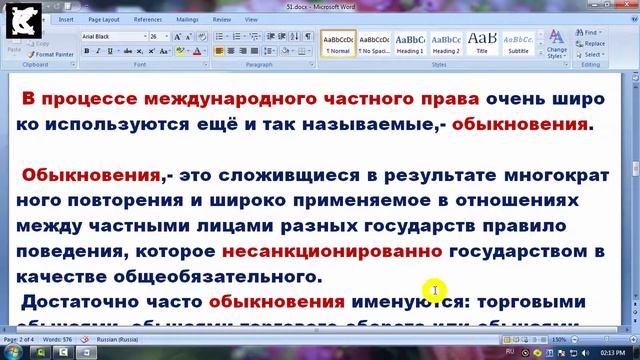Align text to the right
Image resolution: width=640 pixels, height=360 pixels.
click(x=243, y=51)
